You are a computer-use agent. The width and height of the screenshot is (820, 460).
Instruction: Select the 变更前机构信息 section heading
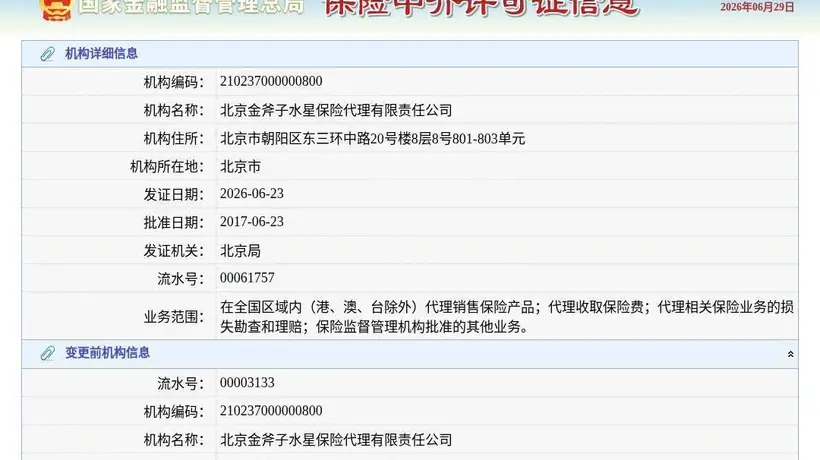[107, 353]
